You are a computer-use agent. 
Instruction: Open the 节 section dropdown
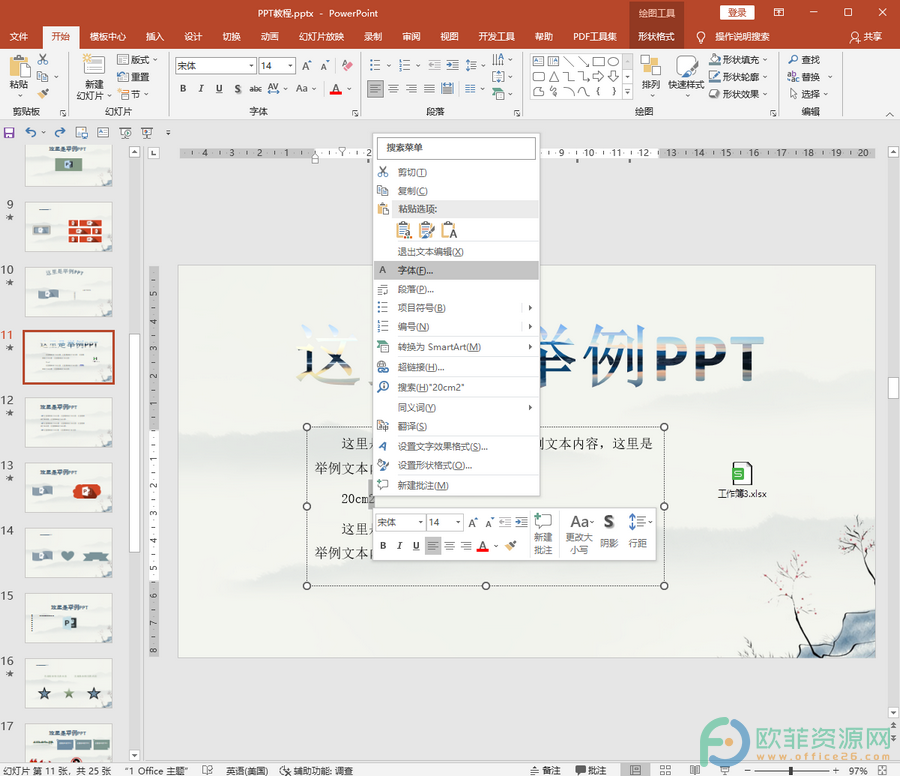(x=133, y=94)
